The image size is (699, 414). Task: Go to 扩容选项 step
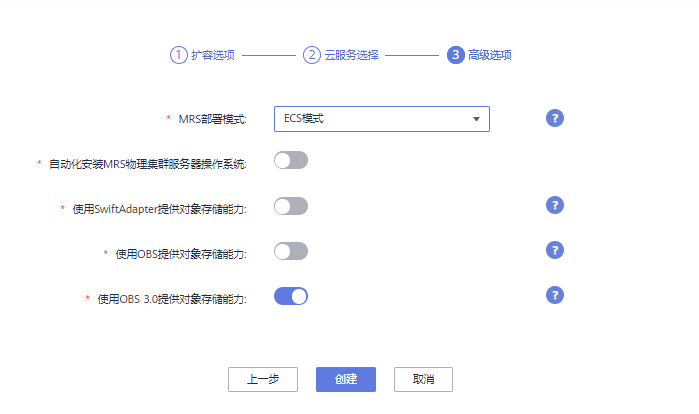(x=213, y=55)
